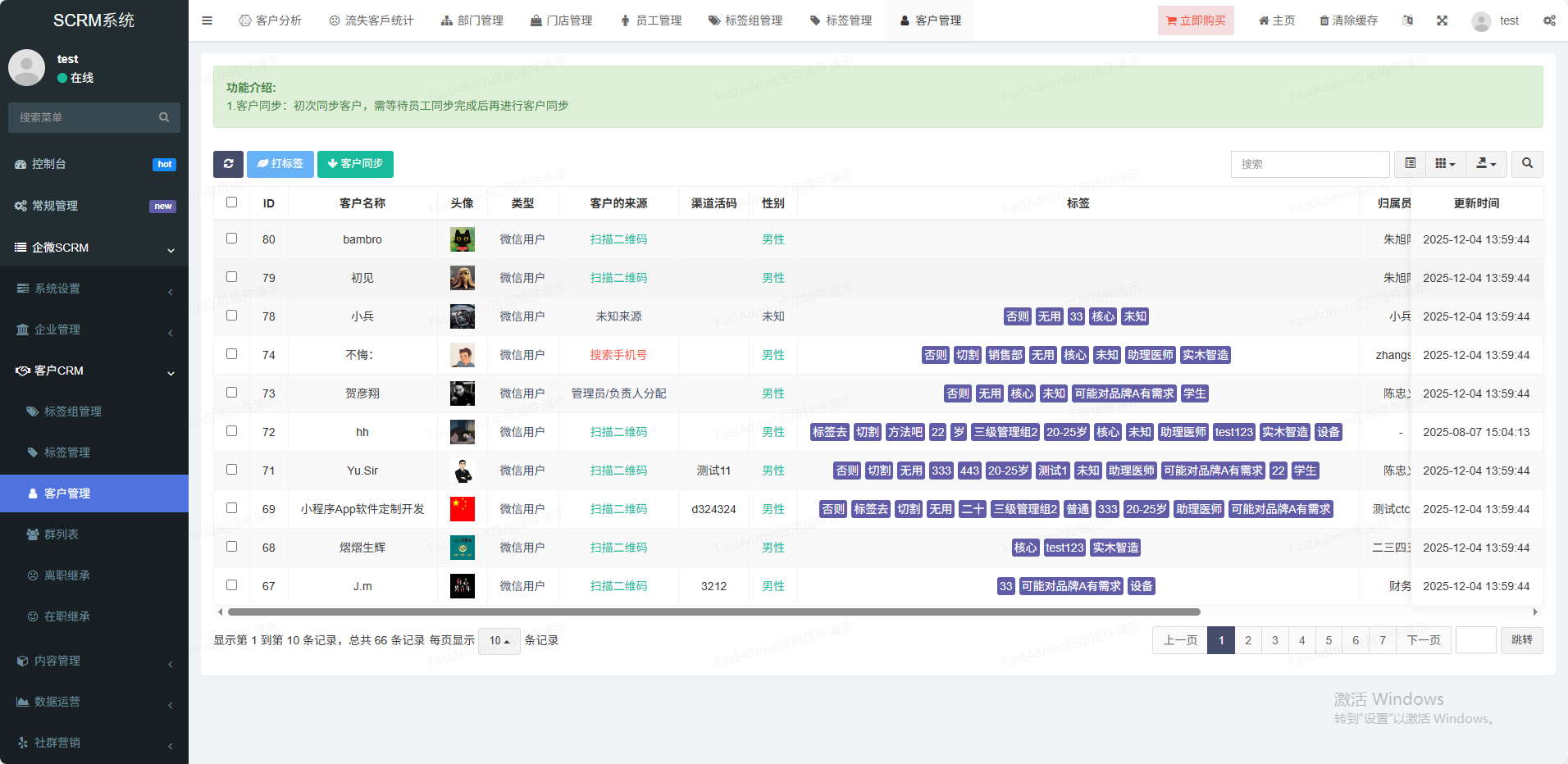
Task: Toggle the sidebar hamburger menu icon
Action: (207, 20)
